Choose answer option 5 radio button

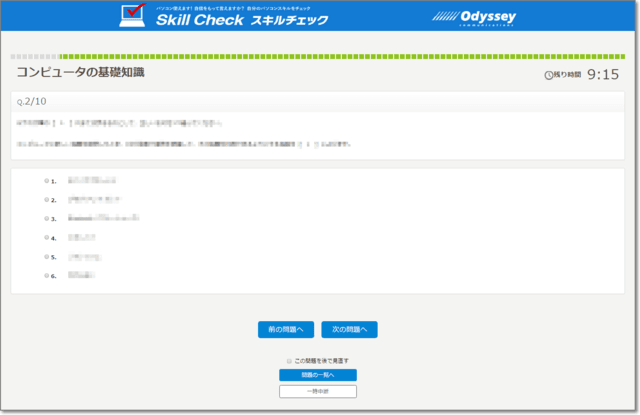pos(46,256)
